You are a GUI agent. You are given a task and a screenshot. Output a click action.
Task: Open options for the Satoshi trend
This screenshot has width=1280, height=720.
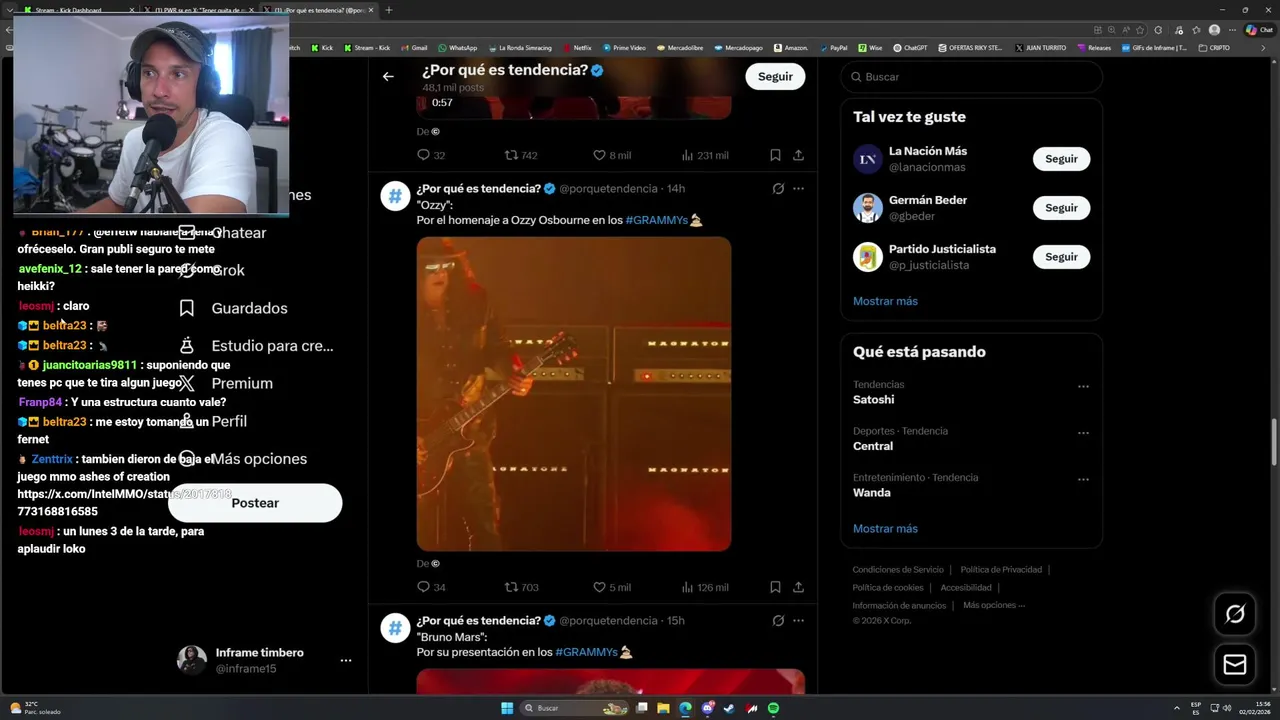[1083, 386]
